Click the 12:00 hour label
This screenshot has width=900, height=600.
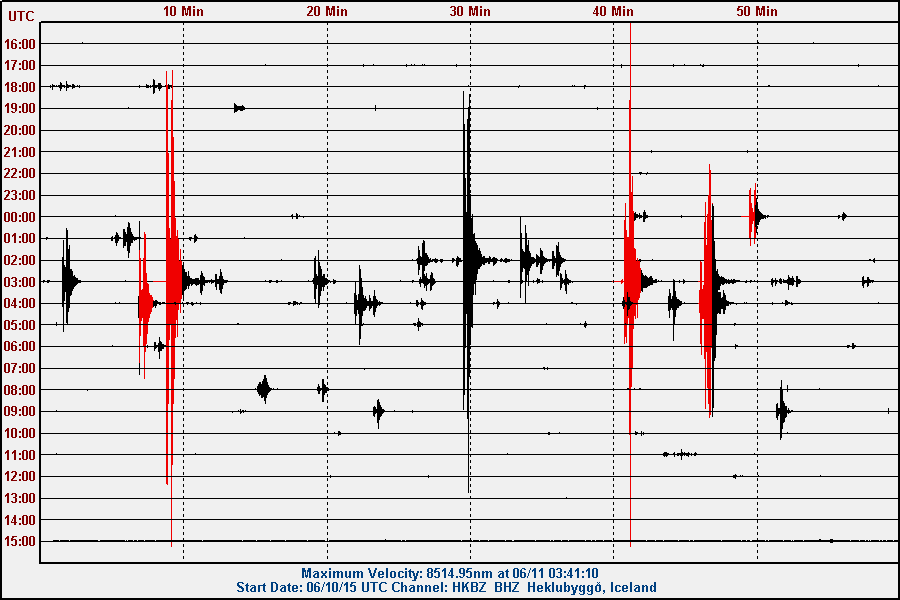coord(20,476)
